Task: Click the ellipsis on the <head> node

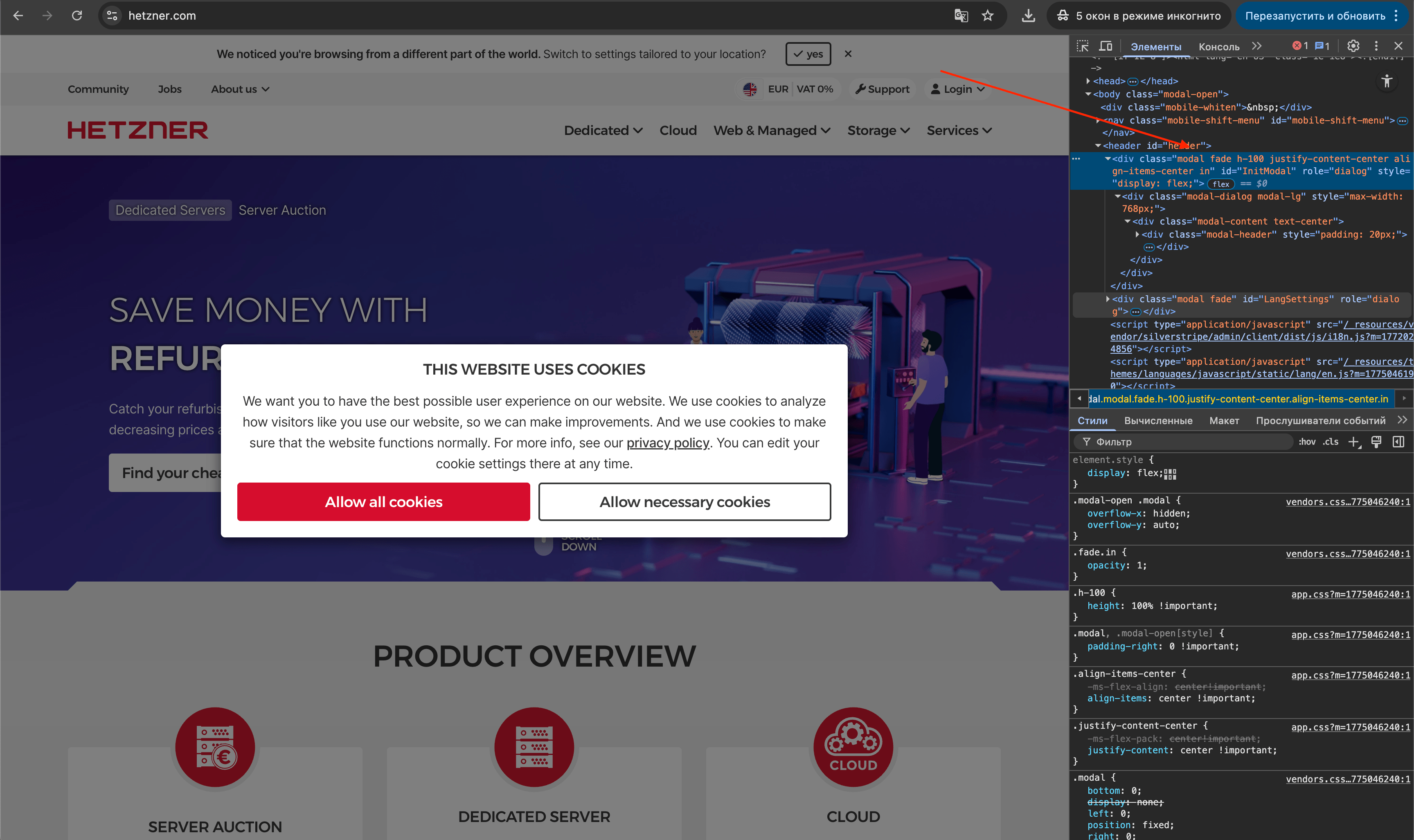Action: 1133,81
